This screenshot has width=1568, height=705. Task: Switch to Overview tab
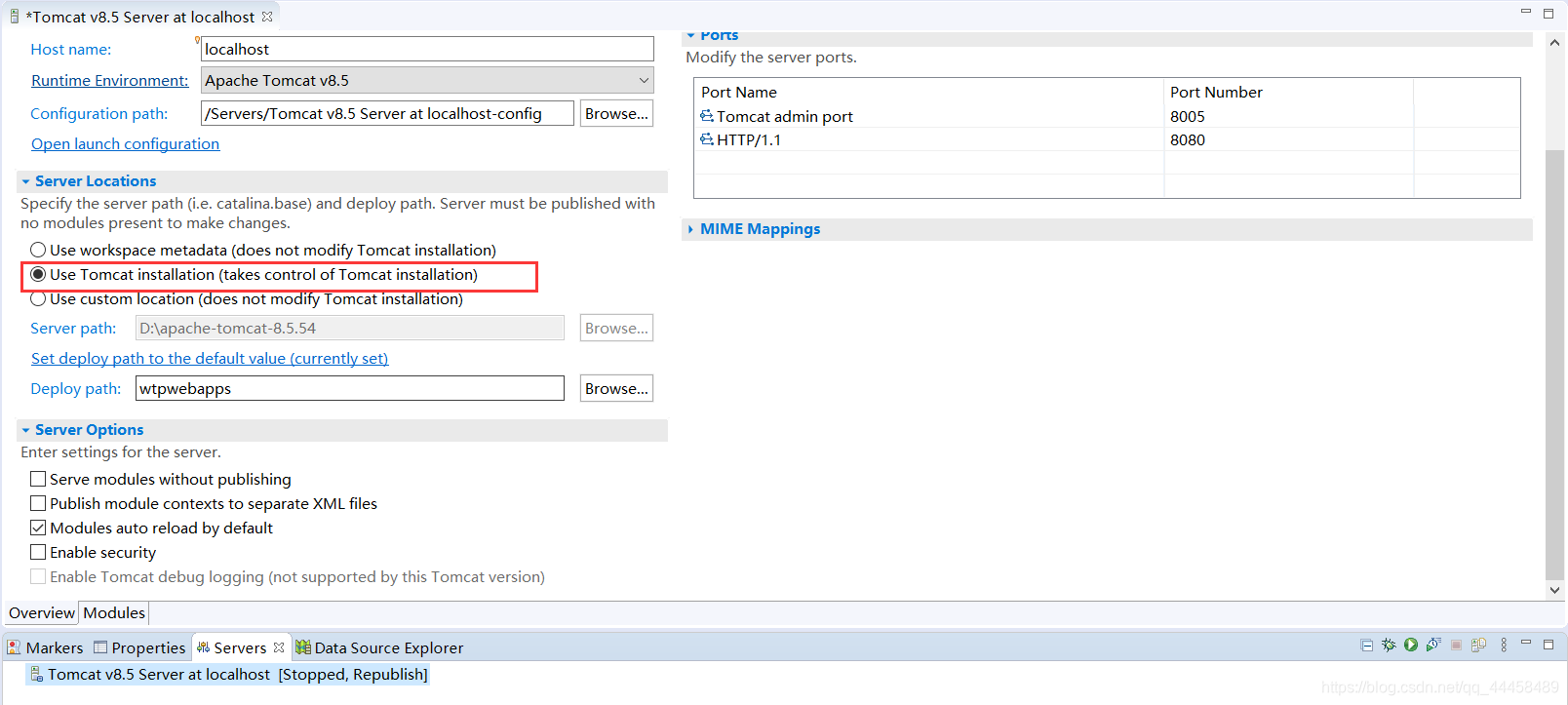pos(42,612)
